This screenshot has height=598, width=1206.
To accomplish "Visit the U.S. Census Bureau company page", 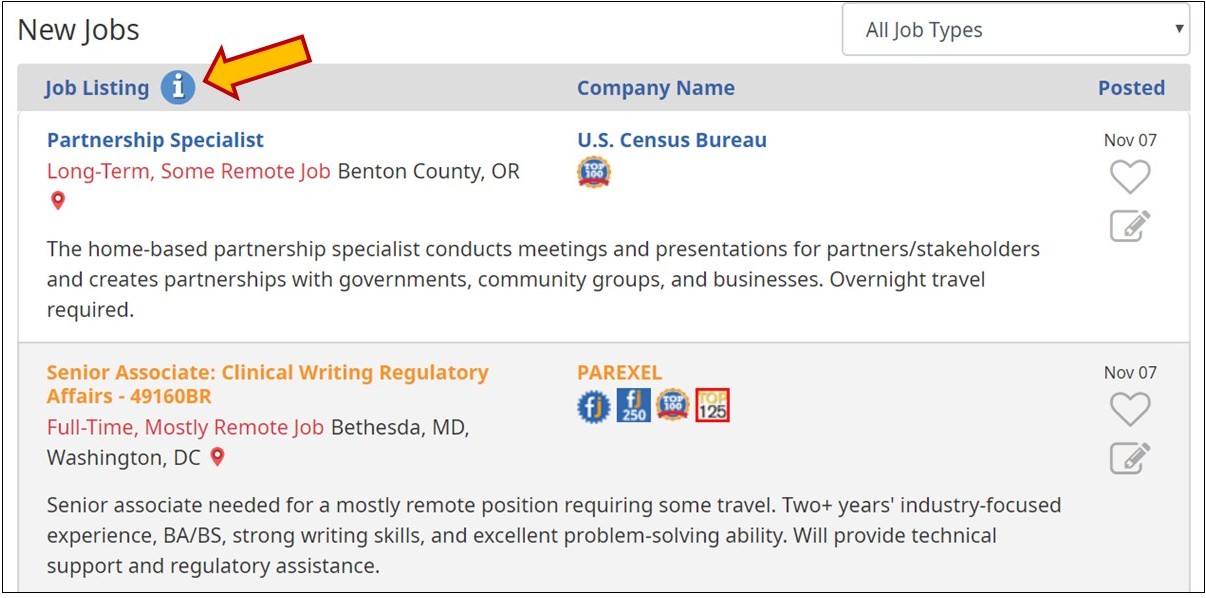I will click(672, 140).
